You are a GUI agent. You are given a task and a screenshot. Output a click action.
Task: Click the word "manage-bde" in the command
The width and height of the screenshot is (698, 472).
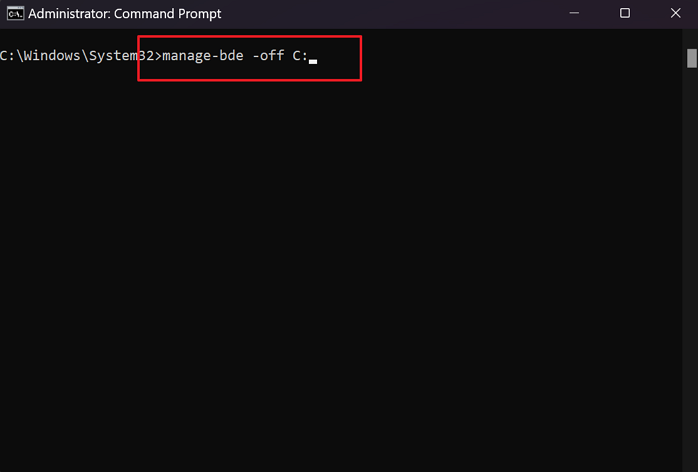tap(202, 56)
